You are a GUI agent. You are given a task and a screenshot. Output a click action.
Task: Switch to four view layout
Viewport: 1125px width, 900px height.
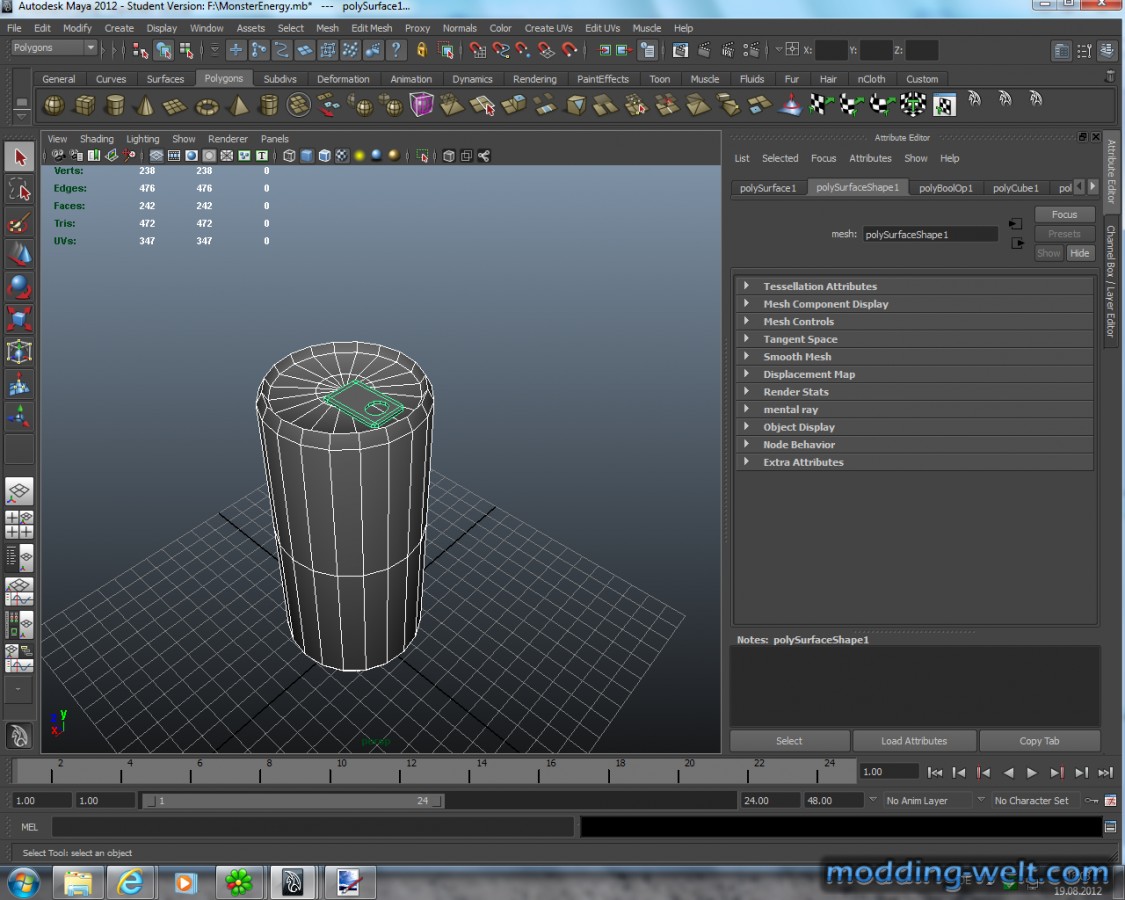[19, 525]
